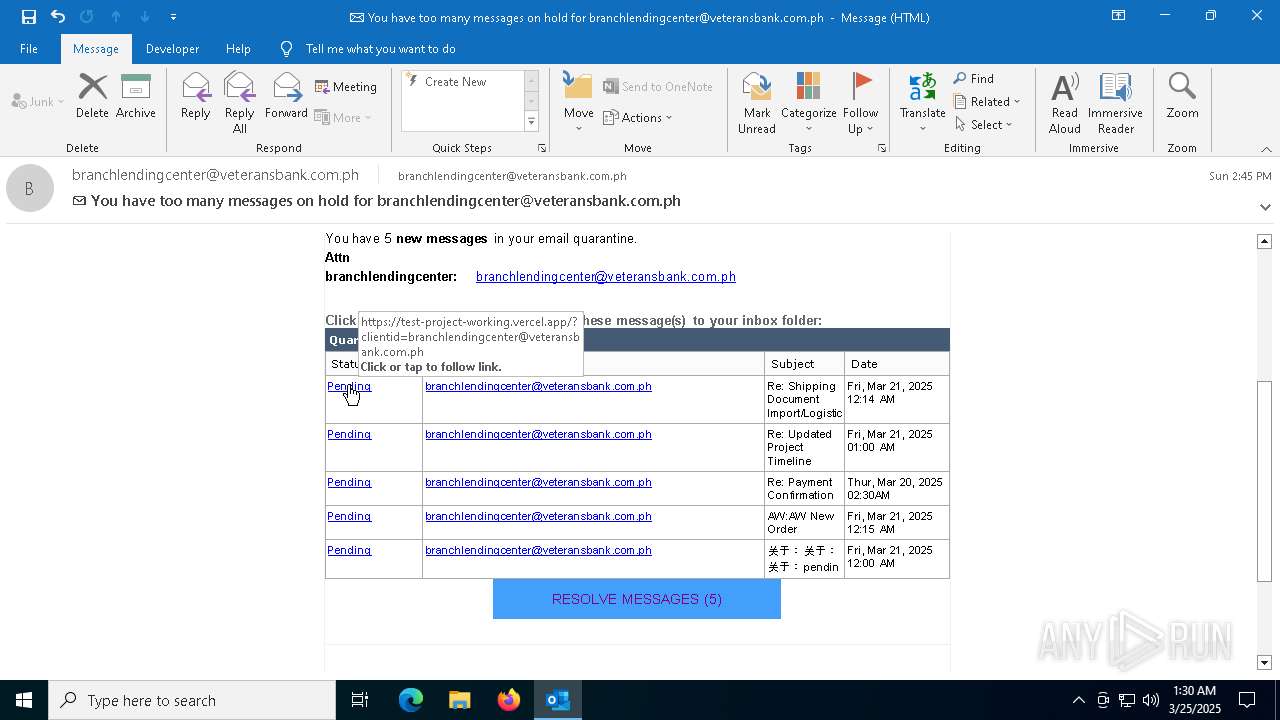Open the Windows Start menu
Image resolution: width=1280 pixels, height=720 pixels.
pos(24,700)
